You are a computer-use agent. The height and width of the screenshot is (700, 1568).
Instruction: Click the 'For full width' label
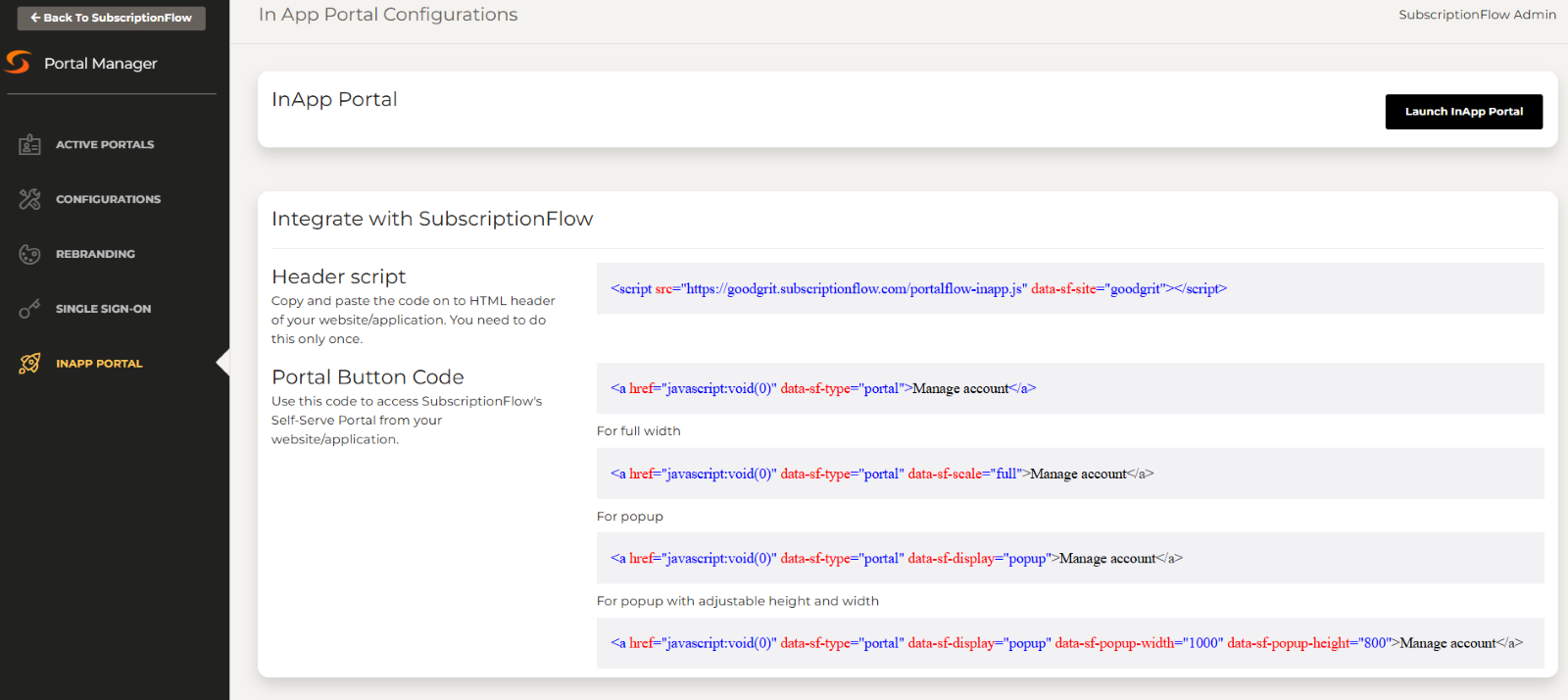click(638, 431)
